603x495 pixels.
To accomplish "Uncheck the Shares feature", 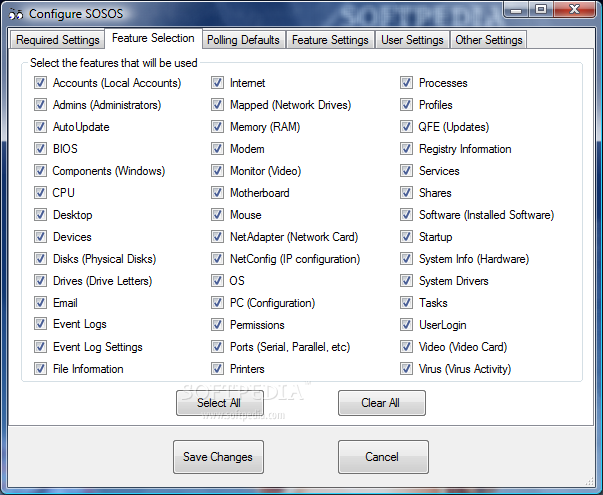I will pyautogui.click(x=406, y=192).
